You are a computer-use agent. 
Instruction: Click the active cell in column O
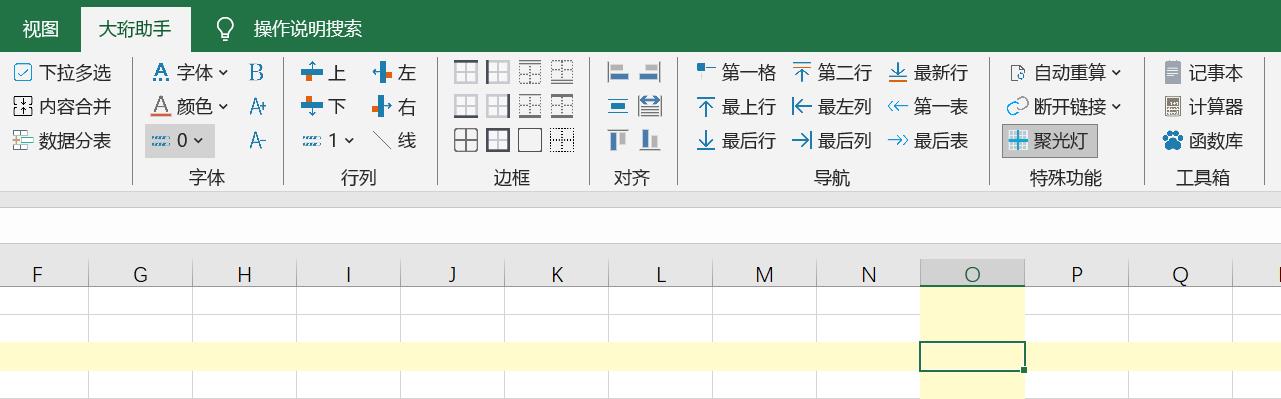[972, 356]
